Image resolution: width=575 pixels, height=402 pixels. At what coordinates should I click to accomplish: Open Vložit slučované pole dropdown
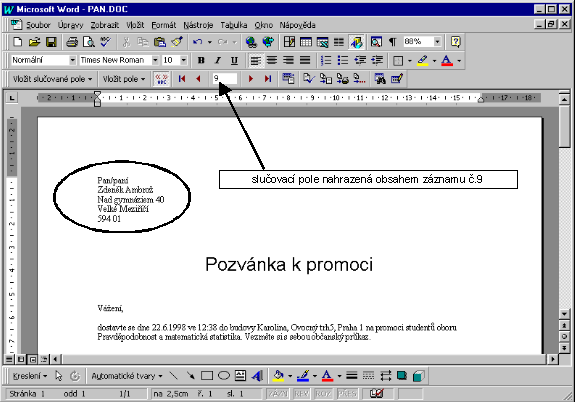point(52,79)
